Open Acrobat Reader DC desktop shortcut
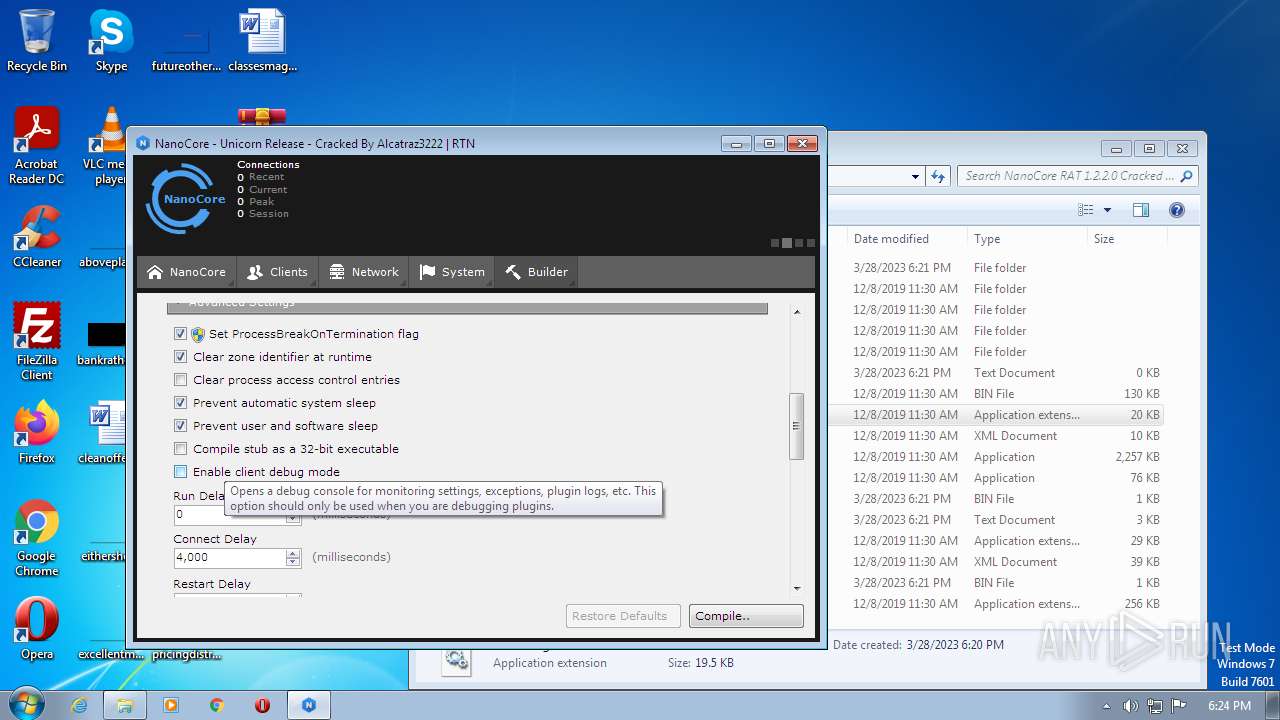Viewport: 1280px width, 720px height. click(37, 146)
